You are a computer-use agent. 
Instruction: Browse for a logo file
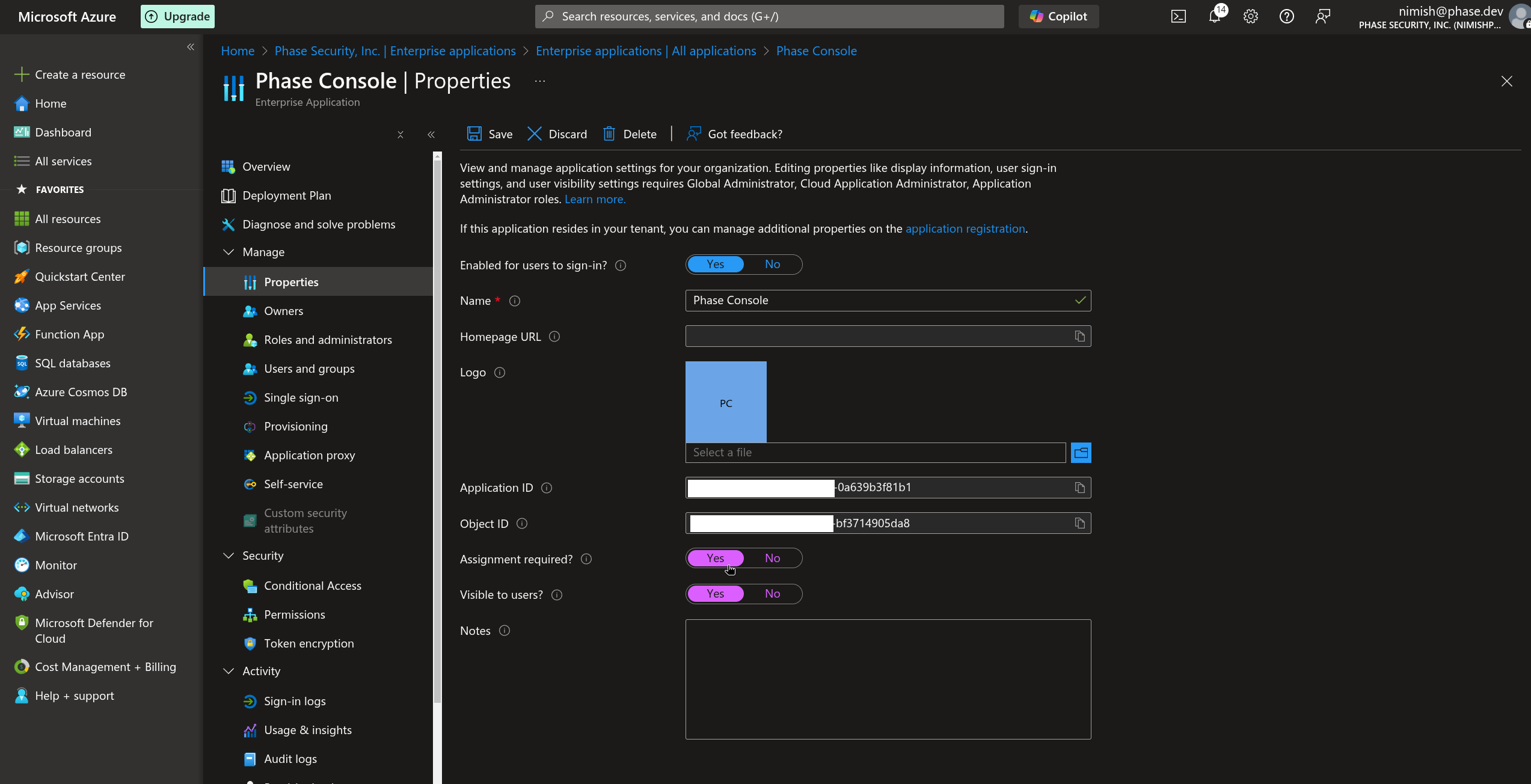point(1081,453)
